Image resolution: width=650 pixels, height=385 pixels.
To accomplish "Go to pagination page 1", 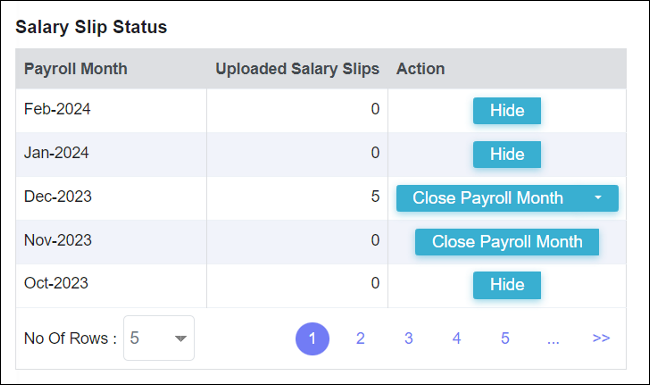I will point(312,339).
